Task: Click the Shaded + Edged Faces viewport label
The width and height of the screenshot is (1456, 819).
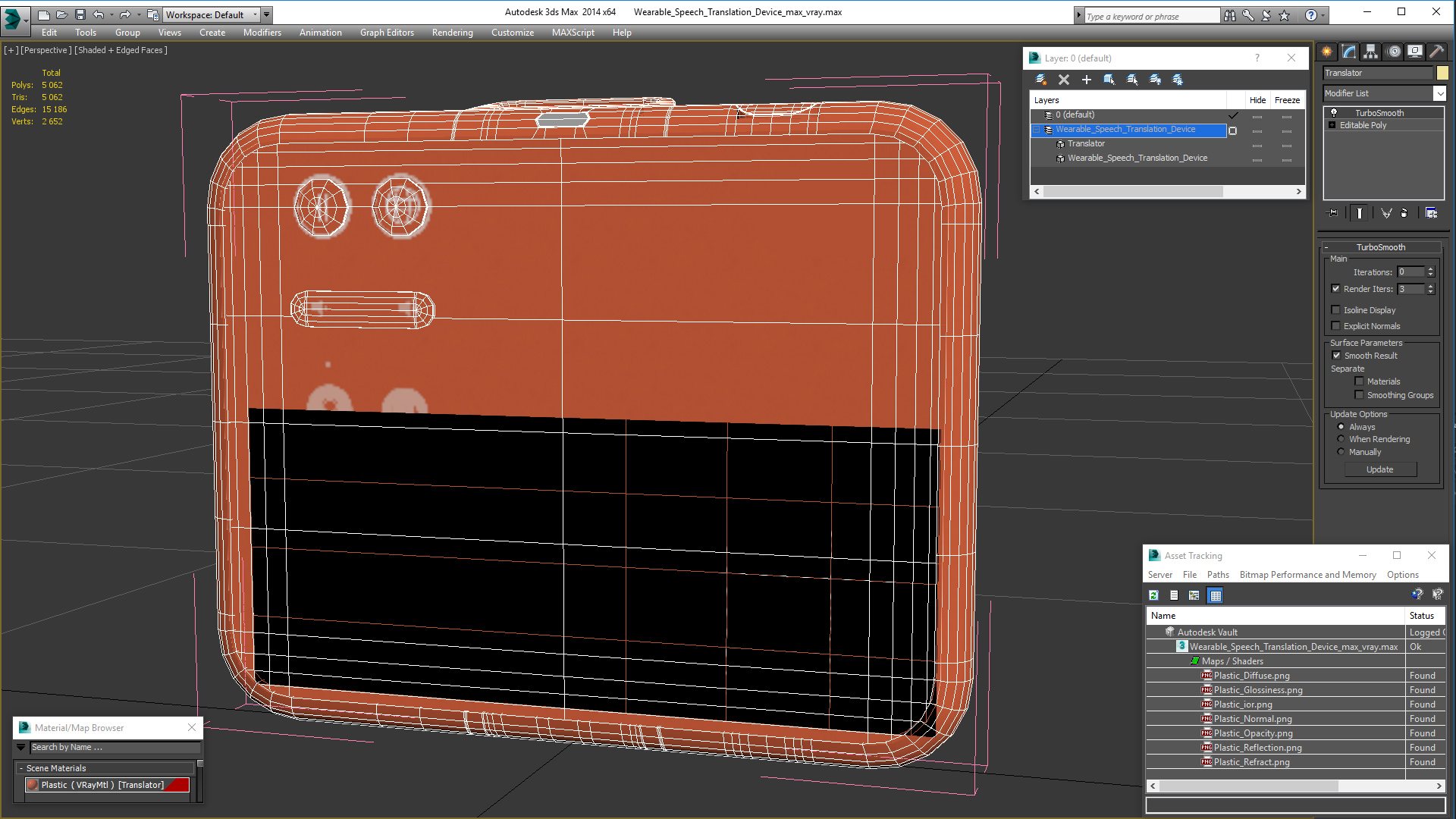Action: point(121,50)
